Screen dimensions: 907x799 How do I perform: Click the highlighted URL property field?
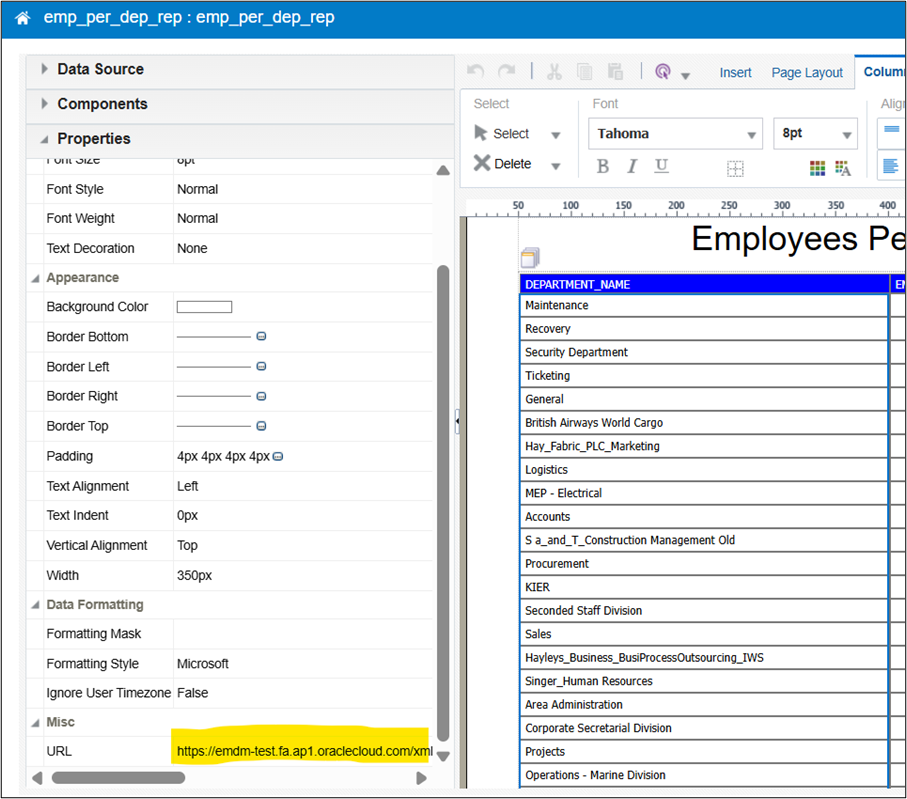click(x=300, y=751)
